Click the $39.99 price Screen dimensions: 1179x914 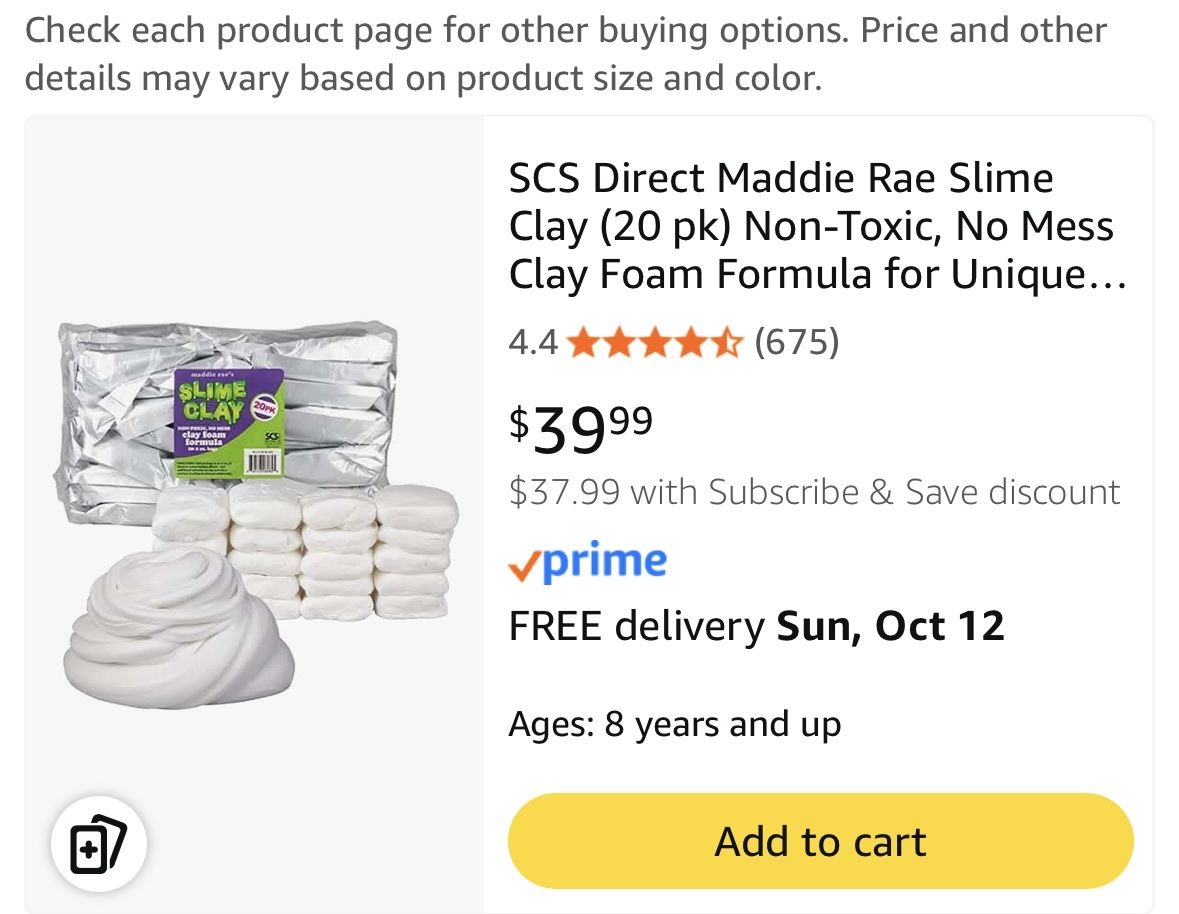(x=581, y=428)
